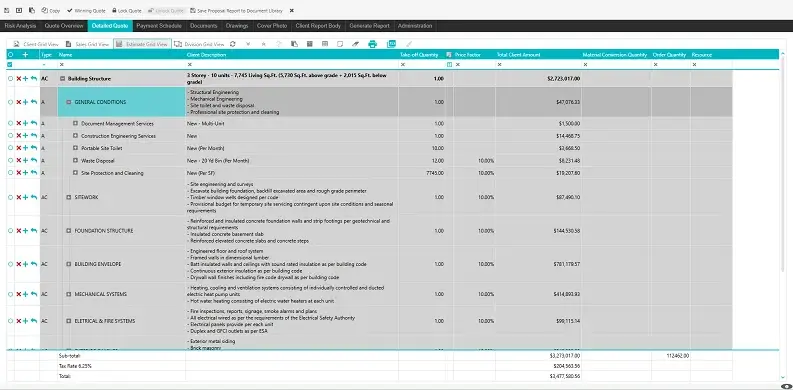Viewport: 793px width, 390px height.
Task: Click the green plus on SITEWORK row
Action: [25, 197]
